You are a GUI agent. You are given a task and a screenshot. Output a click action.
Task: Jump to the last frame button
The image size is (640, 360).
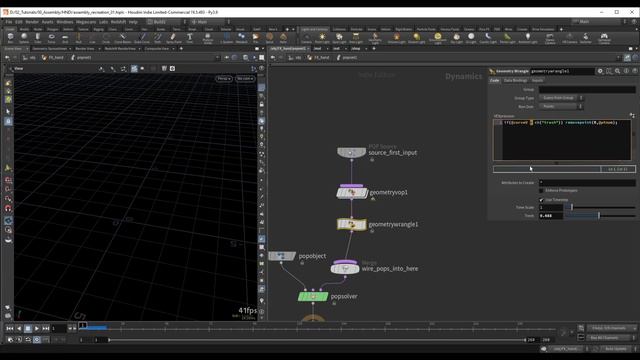[x=46, y=328]
